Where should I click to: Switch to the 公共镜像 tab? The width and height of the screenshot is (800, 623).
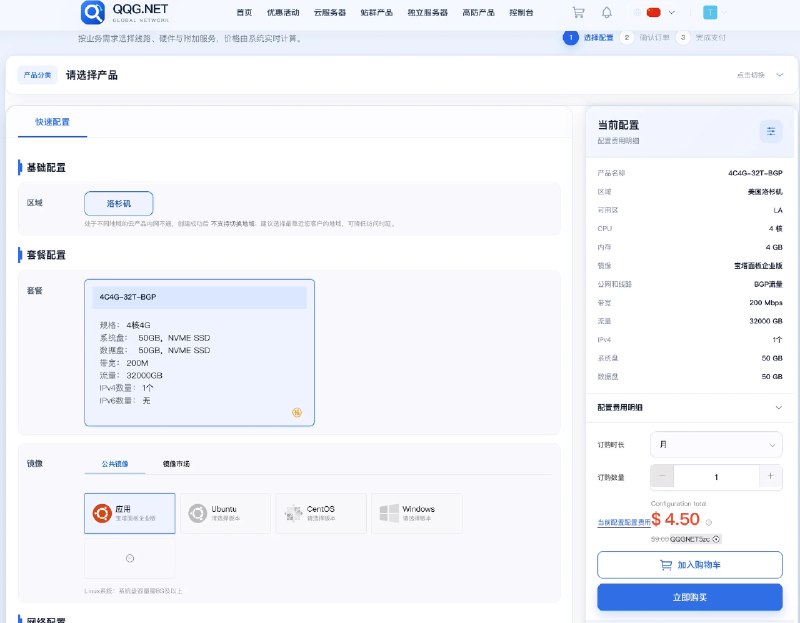tap(115, 464)
